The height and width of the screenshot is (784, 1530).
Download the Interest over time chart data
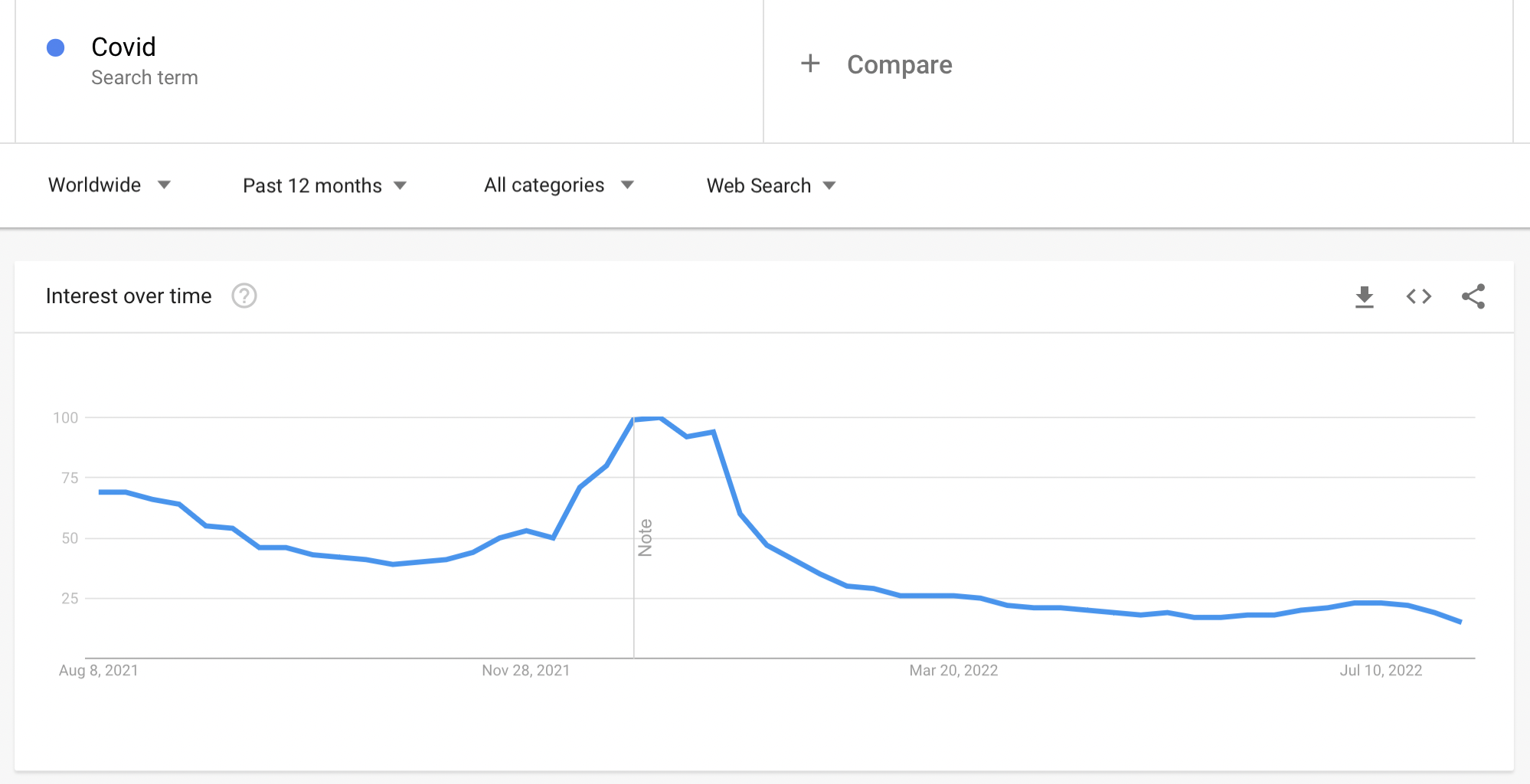1364,297
